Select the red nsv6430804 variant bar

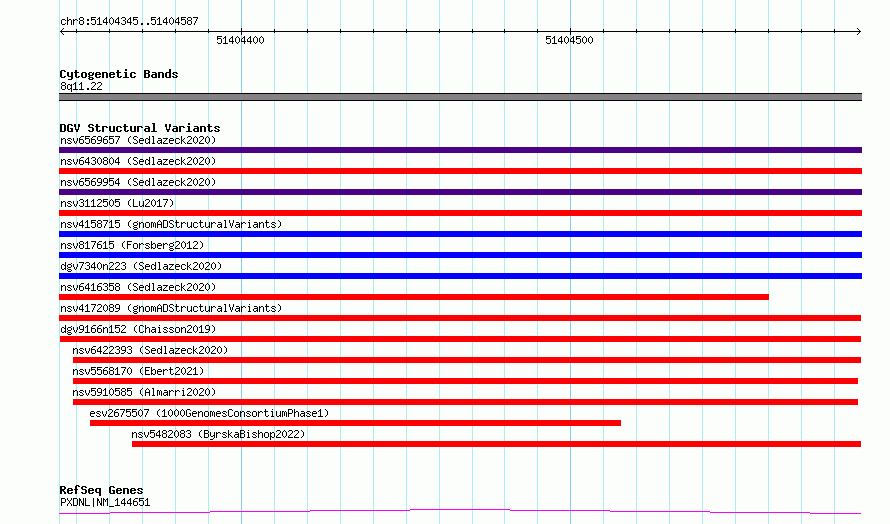coord(460,171)
